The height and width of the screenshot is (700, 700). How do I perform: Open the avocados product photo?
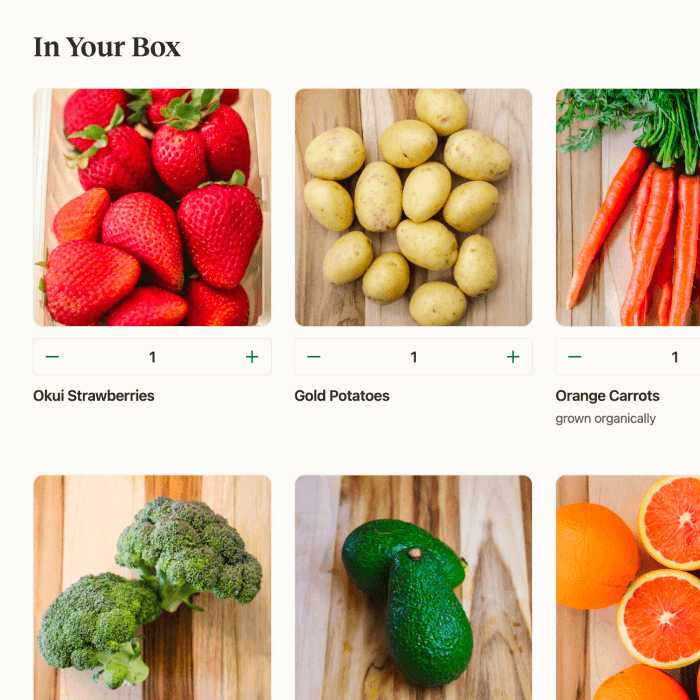pos(413,588)
